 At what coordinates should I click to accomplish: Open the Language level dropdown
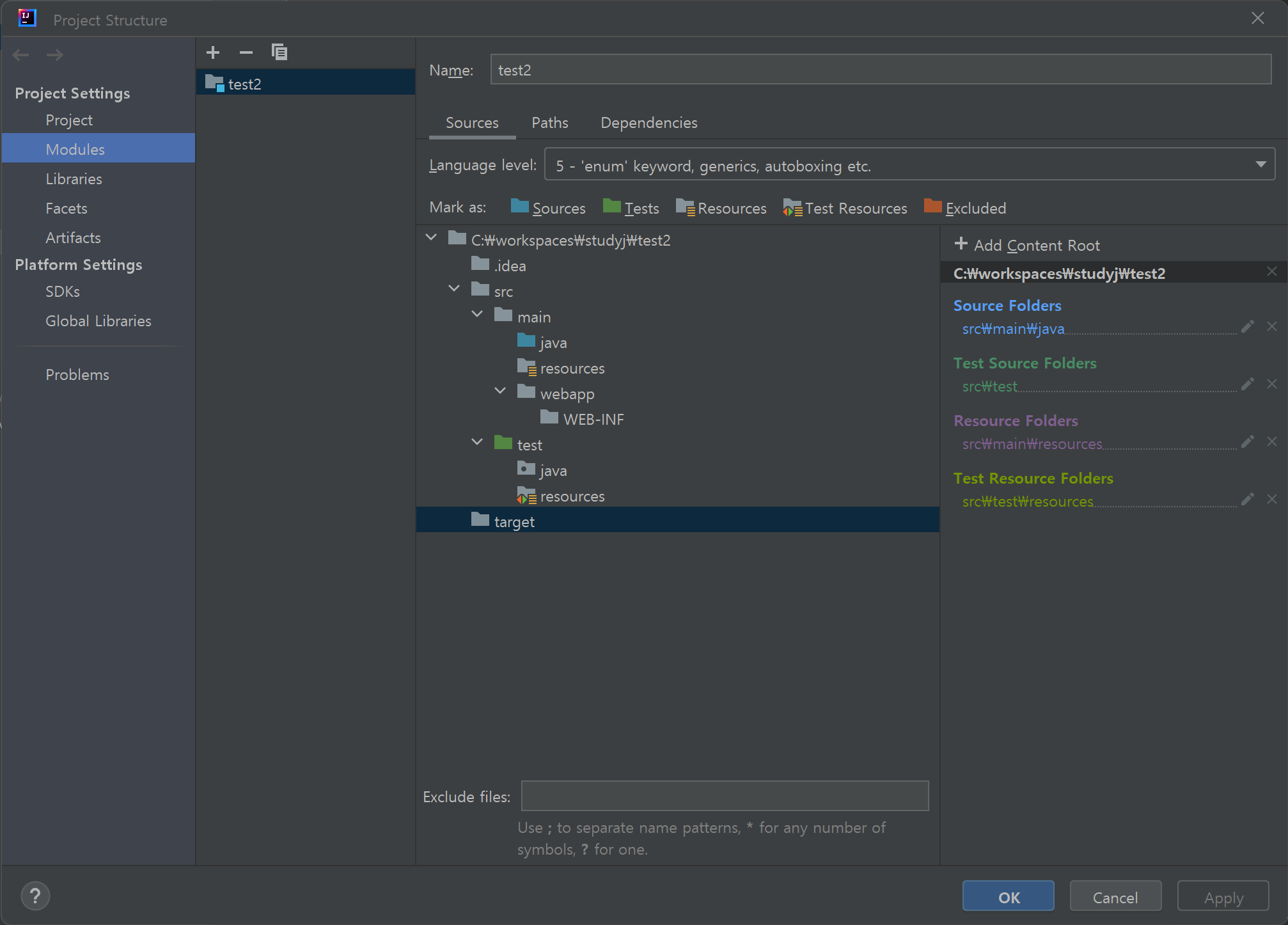click(x=909, y=164)
